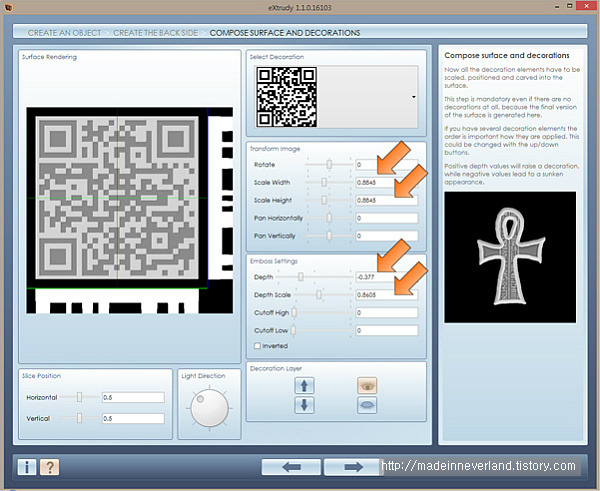Adjust the Scale Height slider handle
Viewport: 600px width, 491px height.
pos(324,200)
